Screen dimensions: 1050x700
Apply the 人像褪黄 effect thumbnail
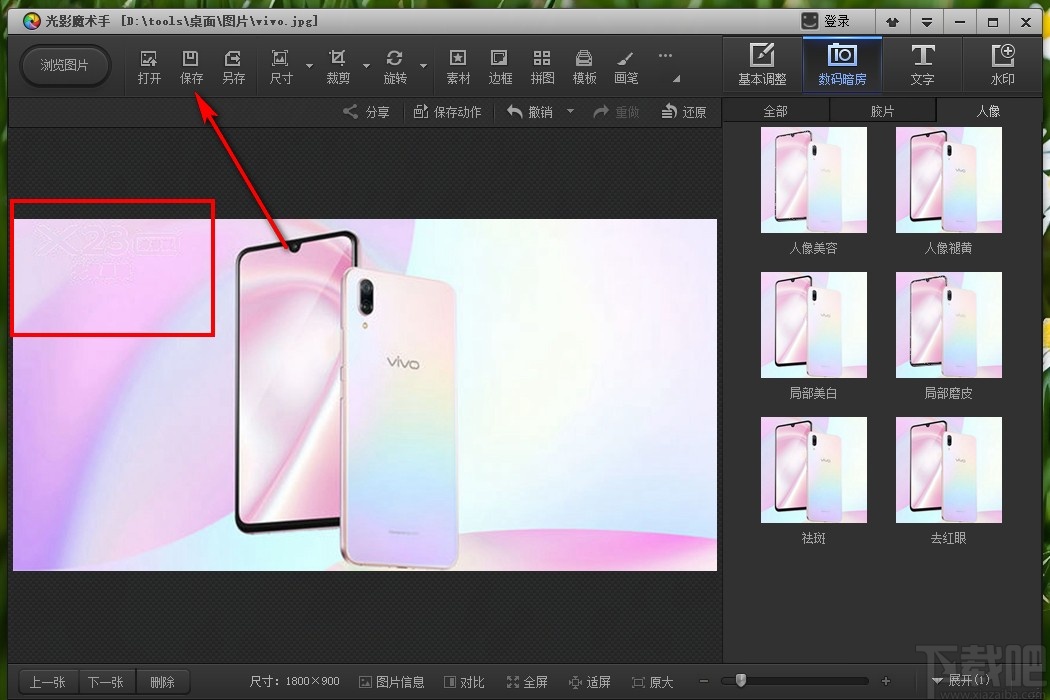pyautogui.click(x=949, y=180)
